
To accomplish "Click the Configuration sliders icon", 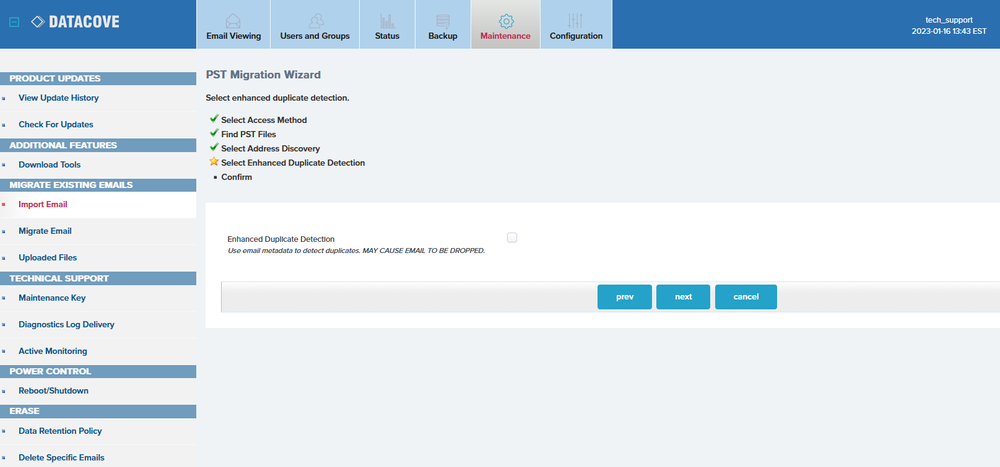I will [x=576, y=20].
